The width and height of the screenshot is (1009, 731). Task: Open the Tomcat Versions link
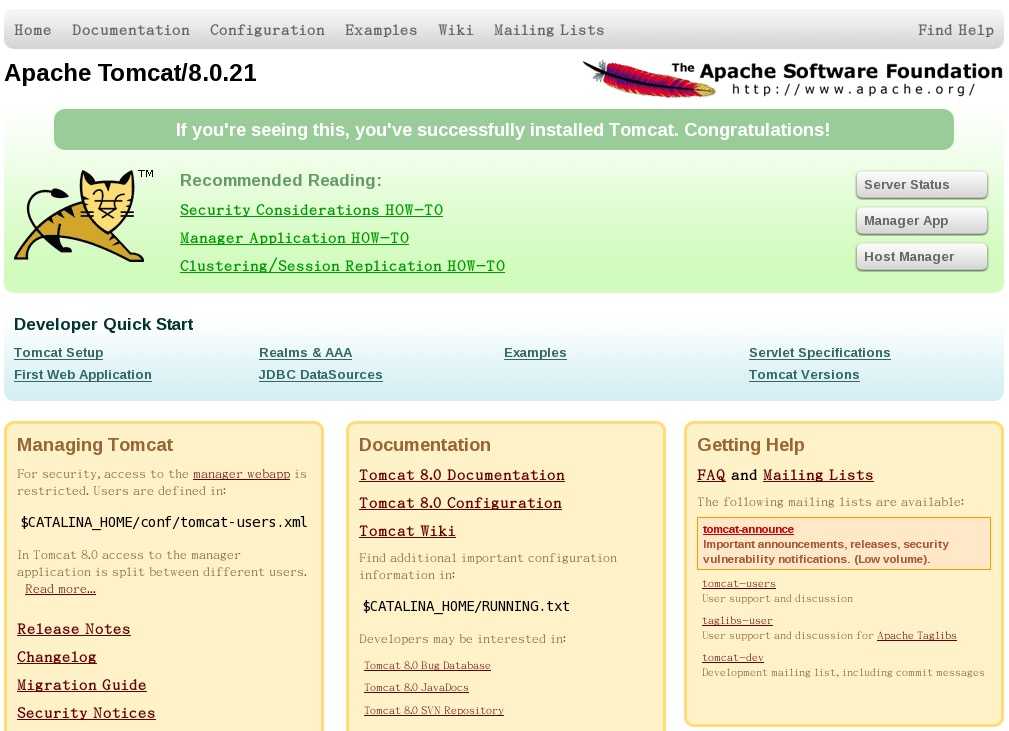point(804,375)
